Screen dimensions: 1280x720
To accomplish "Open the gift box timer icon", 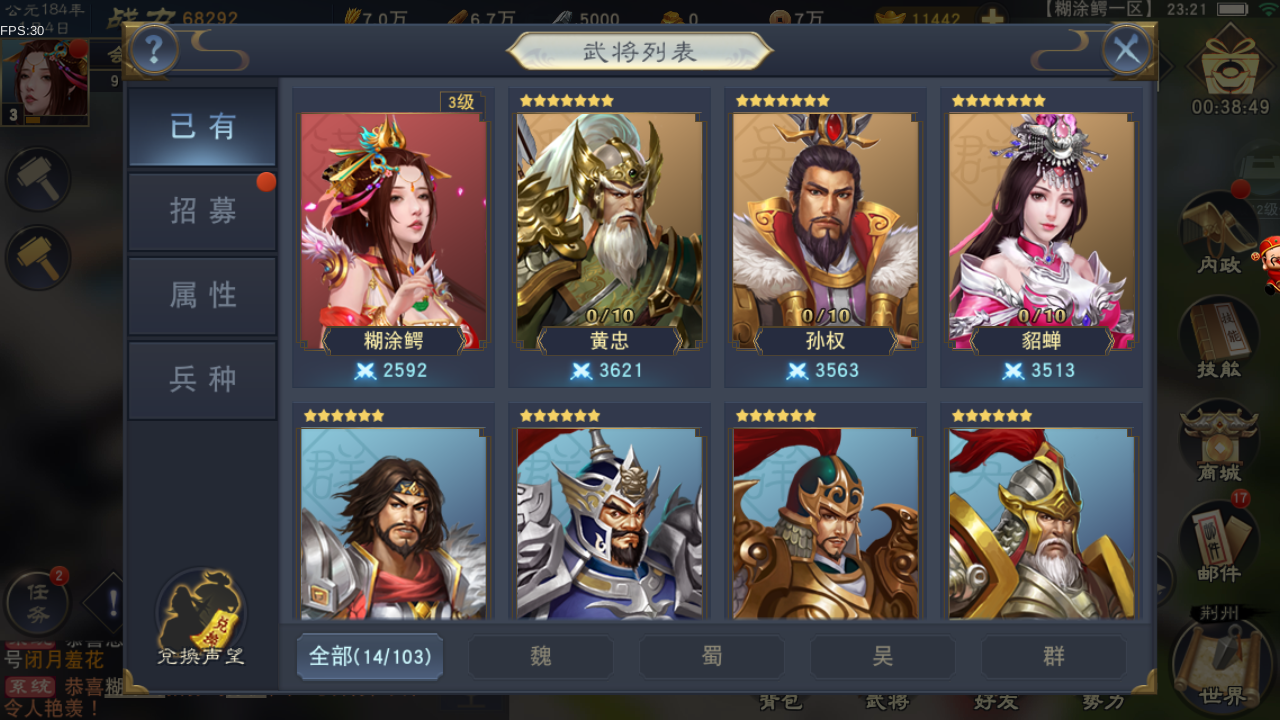I will (x=1230, y=72).
